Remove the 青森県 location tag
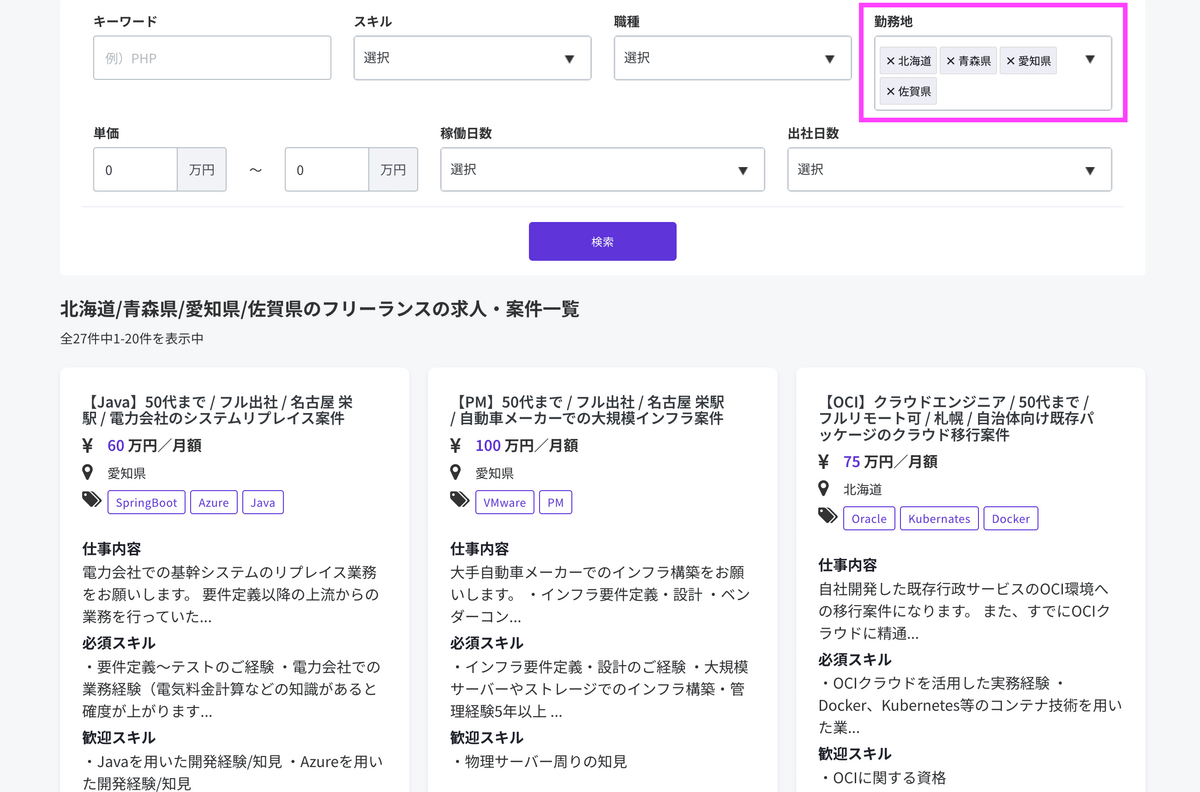 [950, 61]
